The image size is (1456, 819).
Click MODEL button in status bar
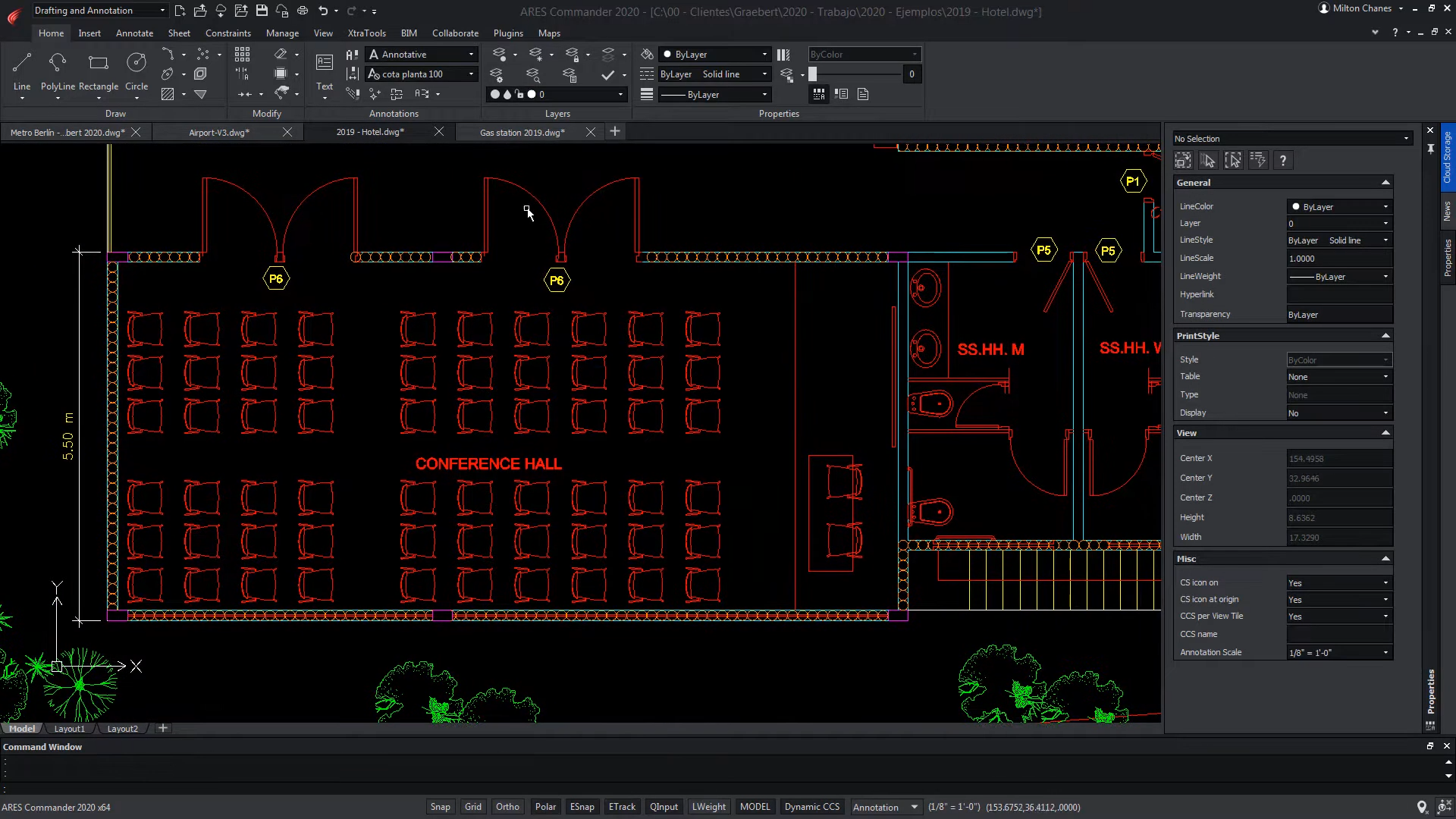coord(755,807)
